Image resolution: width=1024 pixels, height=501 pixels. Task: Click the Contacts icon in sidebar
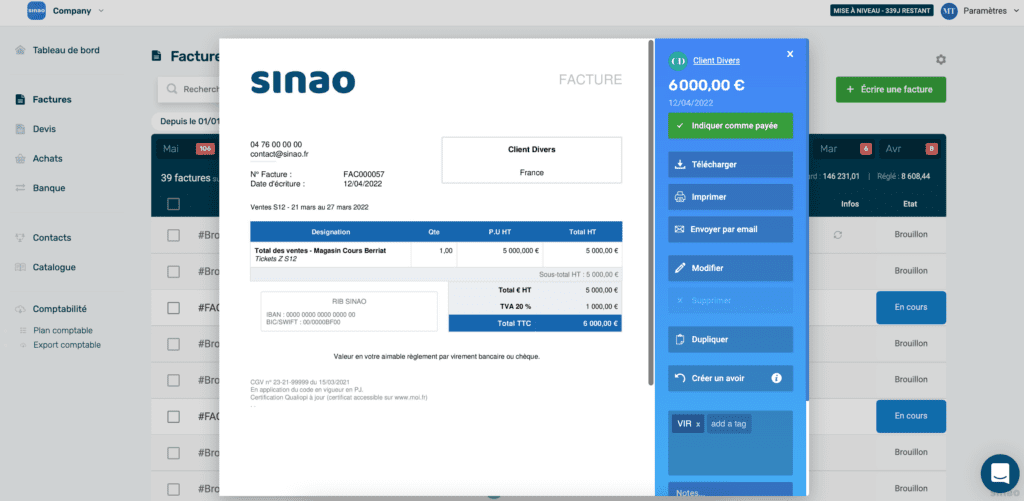point(20,238)
